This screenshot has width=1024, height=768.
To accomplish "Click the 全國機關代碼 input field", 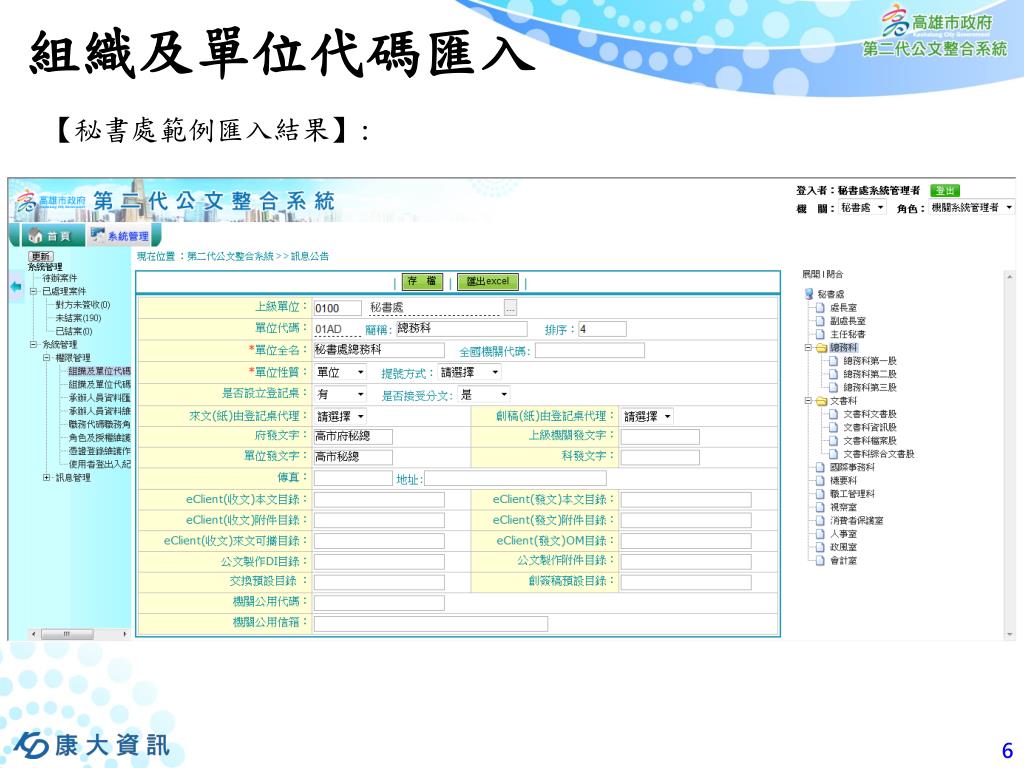I will point(590,351).
